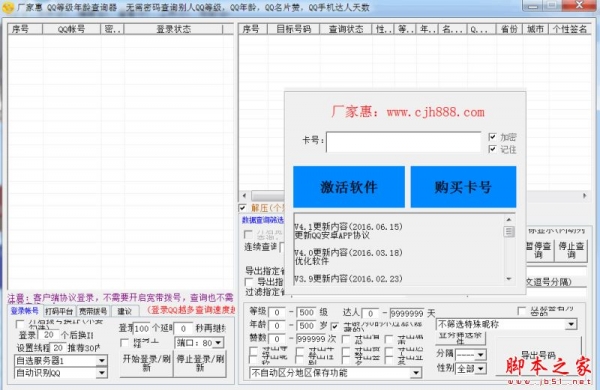Image resolution: width=600 pixels, height=390 pixels.
Task: Click the V4.0更新内容(2016.03.18) log line
Action: (348, 253)
